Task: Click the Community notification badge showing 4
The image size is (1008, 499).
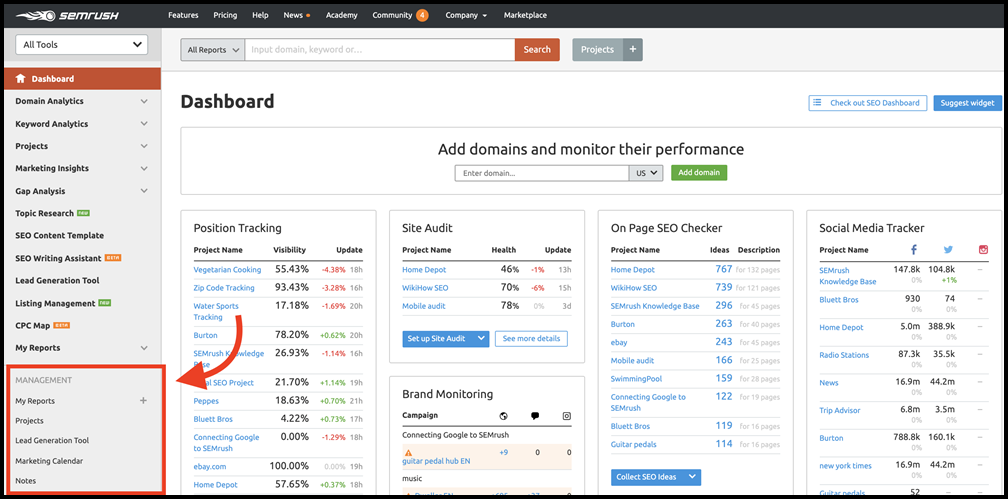Action: click(422, 15)
